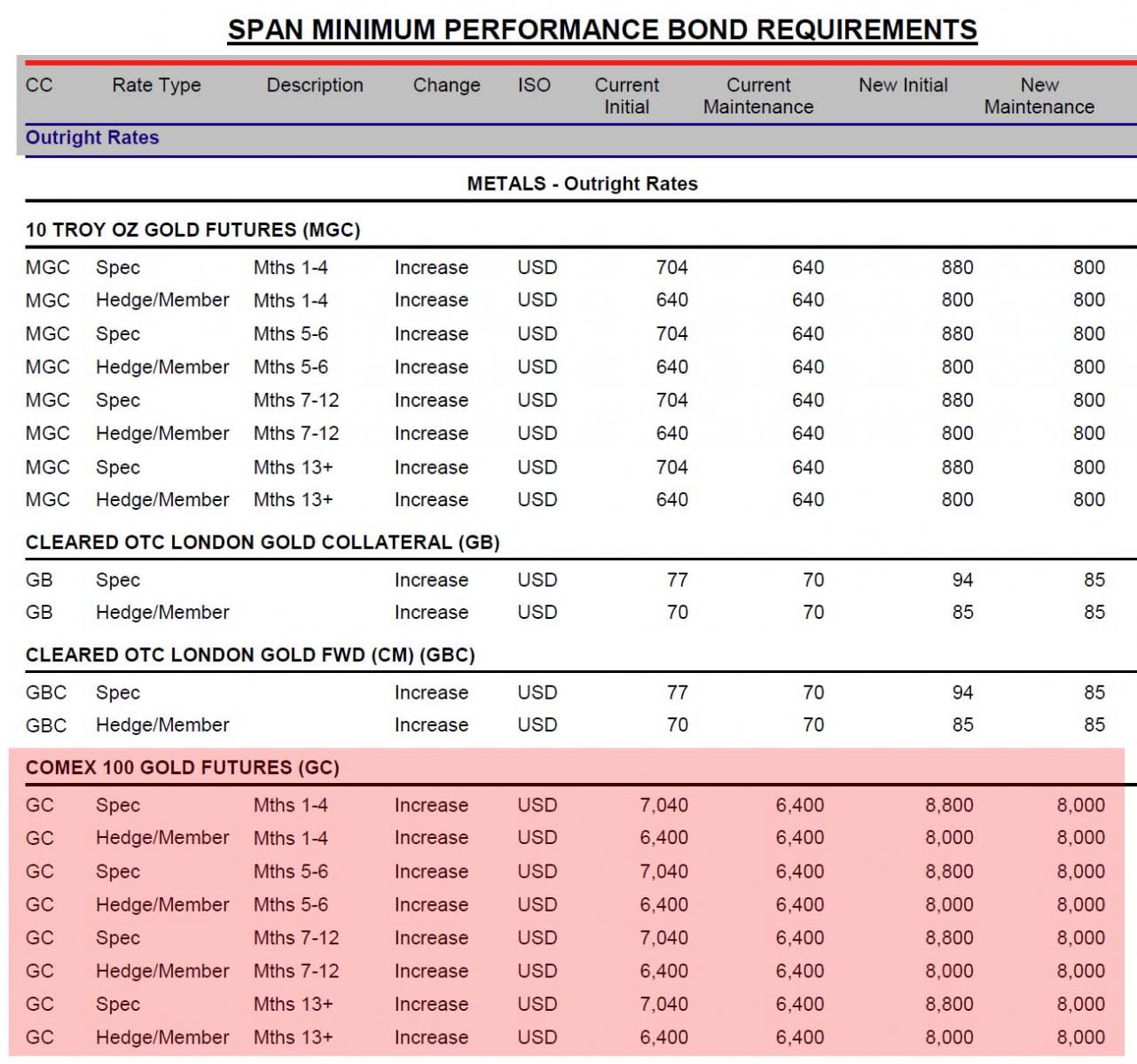Select the Rate Type column header
The width and height of the screenshot is (1137, 1064).
click(x=156, y=85)
